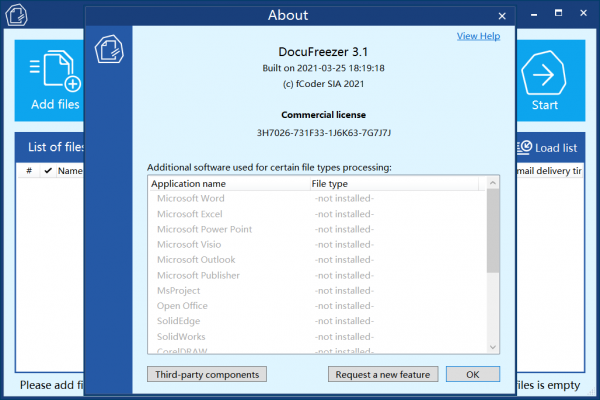The image size is (600, 400).
Task: Maximize the main DocuFreezer window
Action: click(x=559, y=13)
